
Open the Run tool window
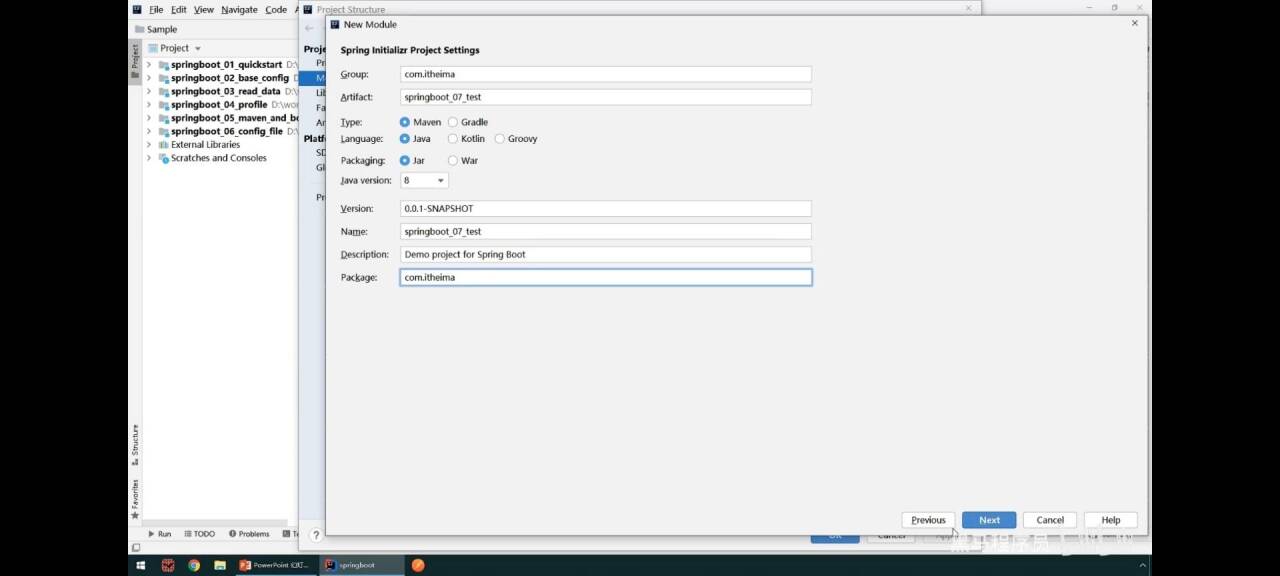tap(159, 534)
